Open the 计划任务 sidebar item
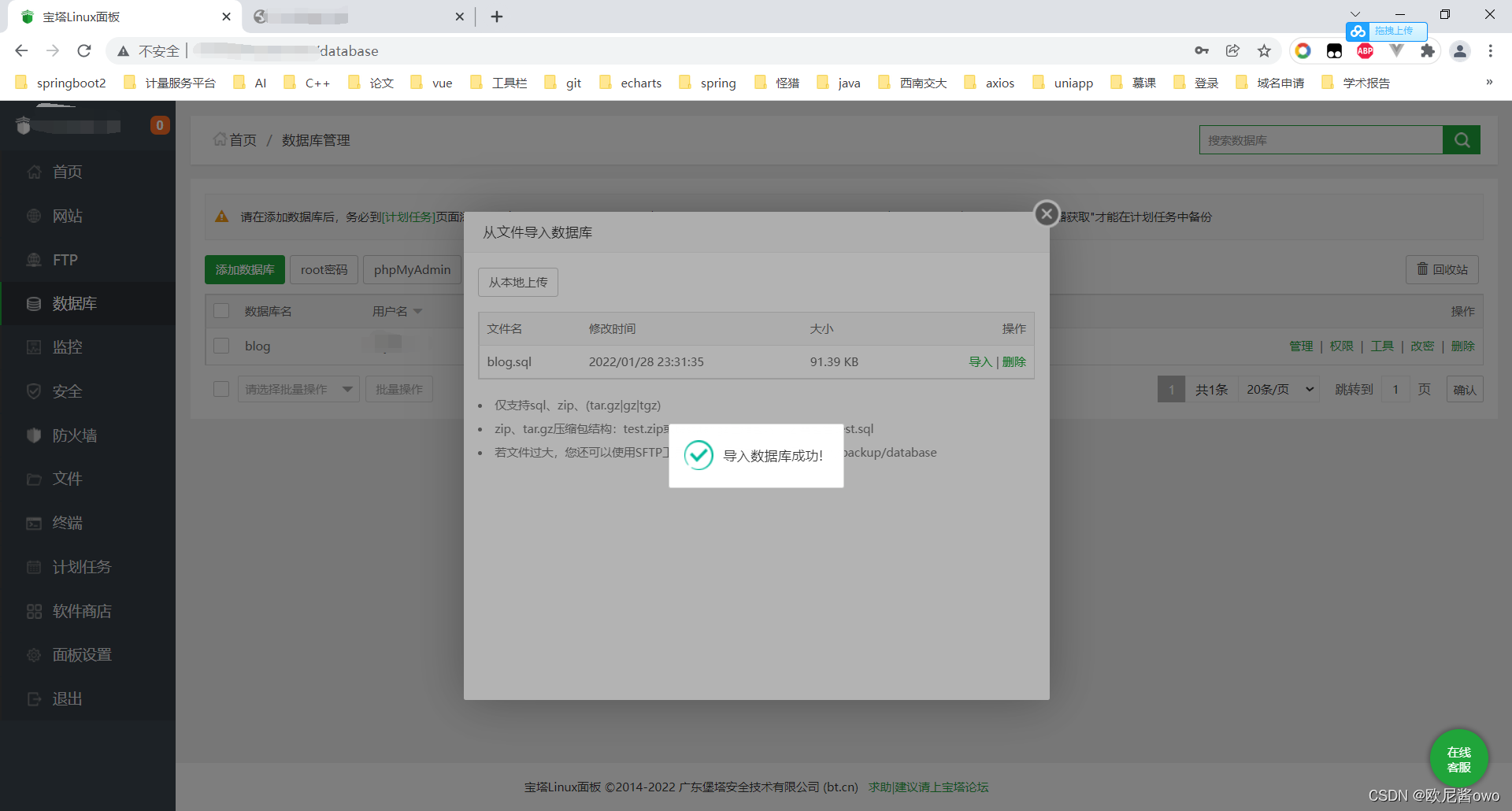1512x811 pixels. (87, 567)
